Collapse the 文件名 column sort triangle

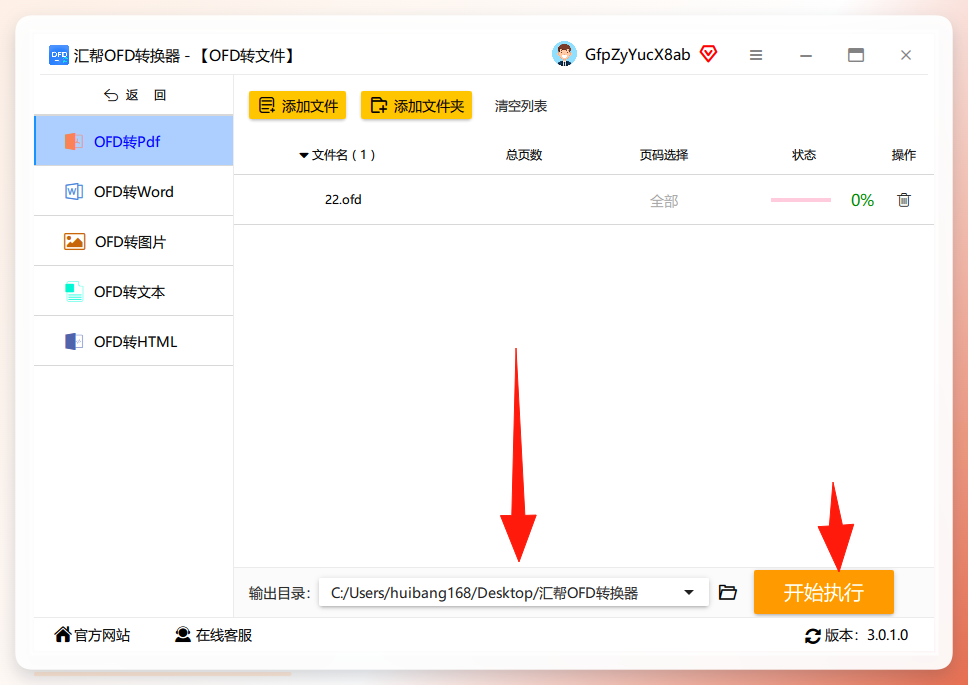click(x=304, y=156)
